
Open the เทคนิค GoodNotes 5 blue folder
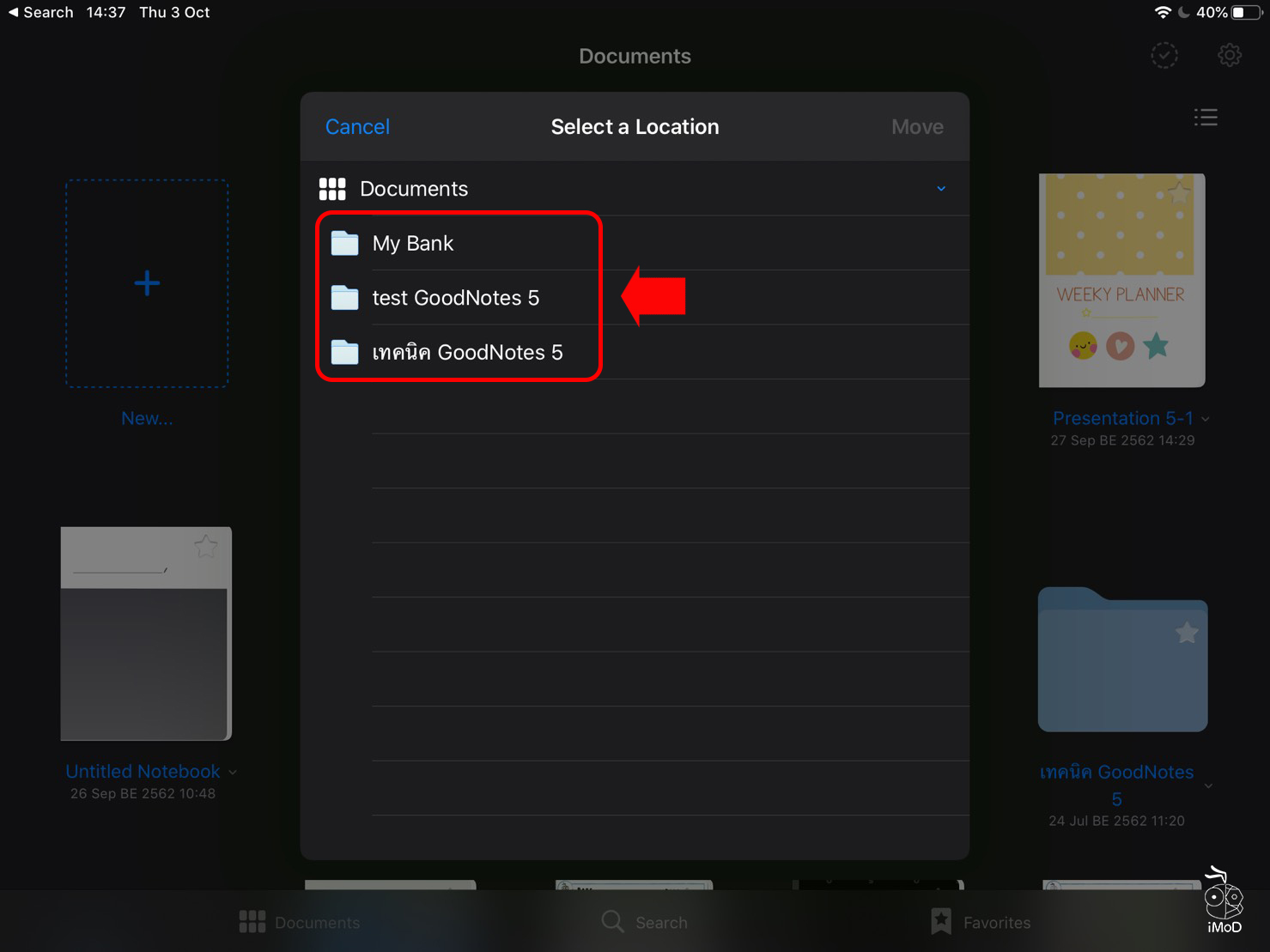1122,659
